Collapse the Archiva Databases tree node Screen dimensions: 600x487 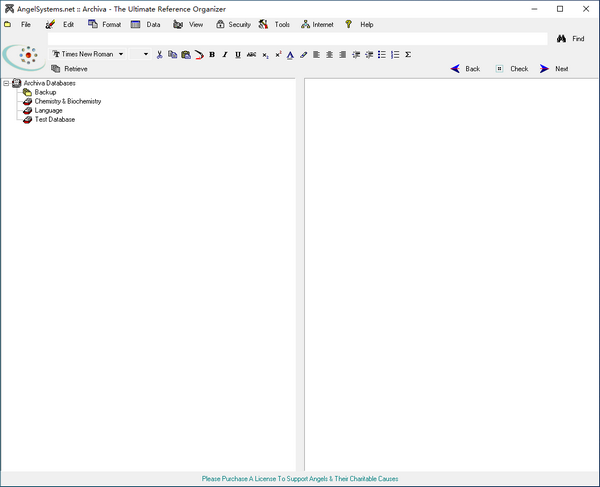pos(6,83)
